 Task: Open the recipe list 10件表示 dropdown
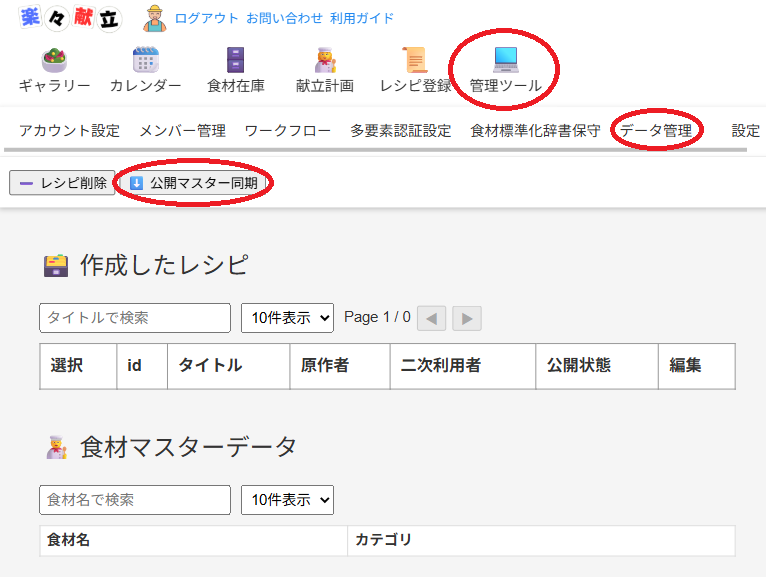click(287, 318)
